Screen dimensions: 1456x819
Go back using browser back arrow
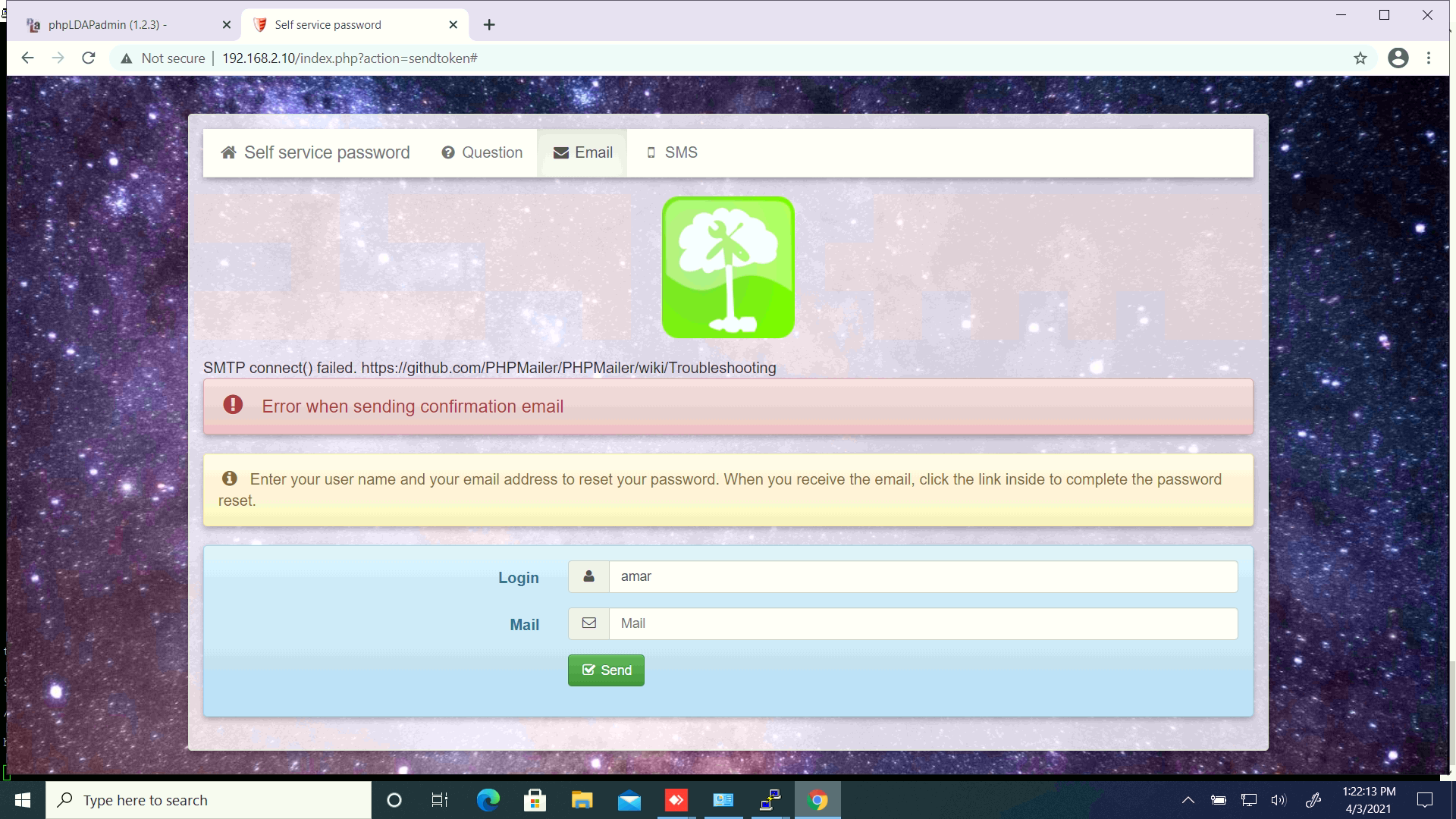(x=28, y=58)
